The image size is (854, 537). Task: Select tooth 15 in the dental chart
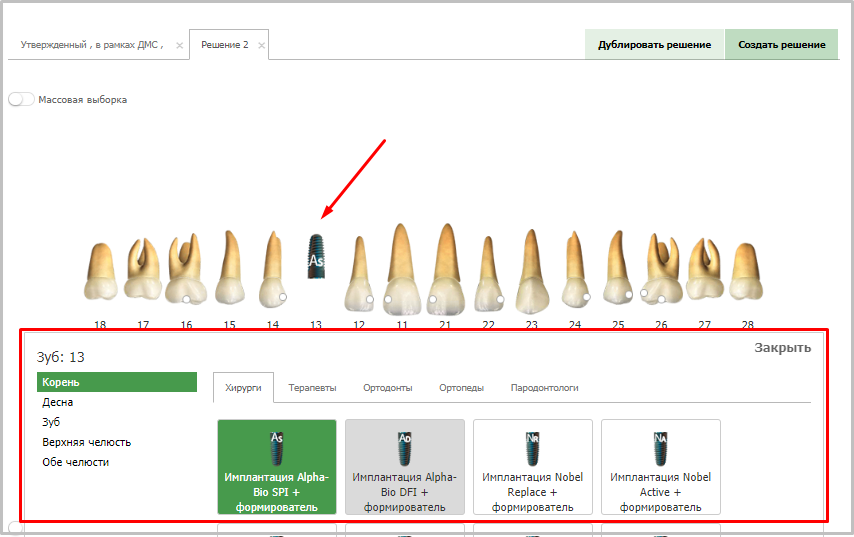pos(229,267)
